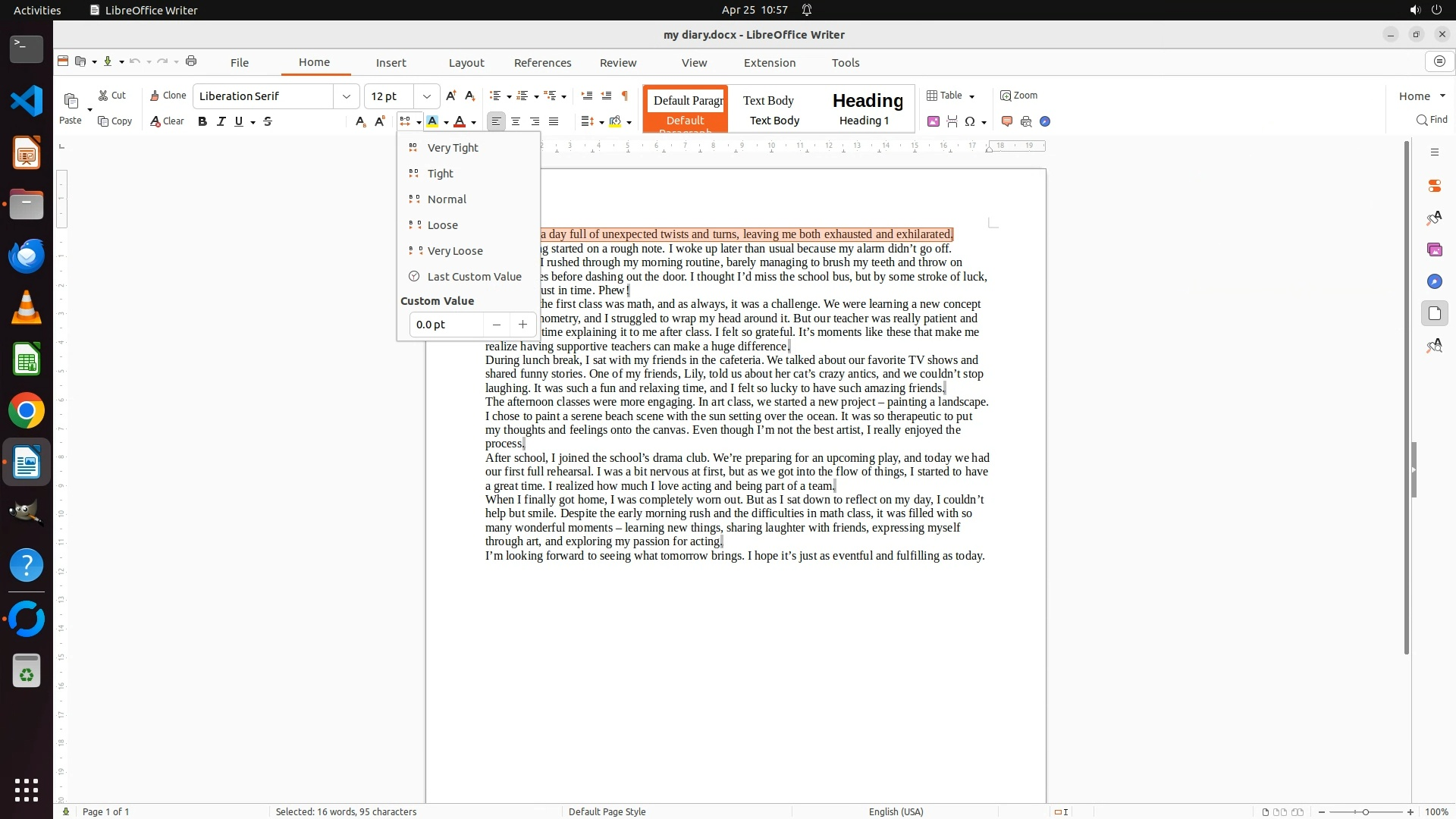Toggle formatting marks pilcrow icon
This screenshot has height=819, width=1456.
pos(625,96)
